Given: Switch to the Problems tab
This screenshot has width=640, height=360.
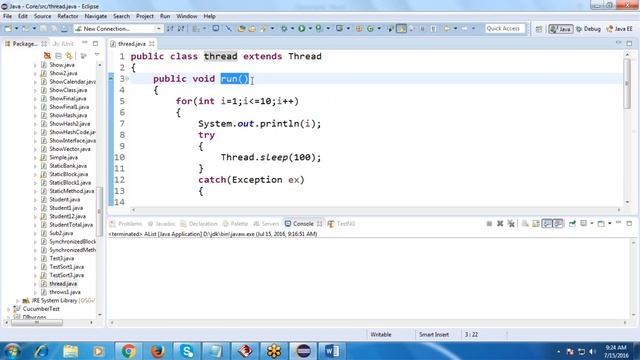Looking at the screenshot, I should click(126, 224).
